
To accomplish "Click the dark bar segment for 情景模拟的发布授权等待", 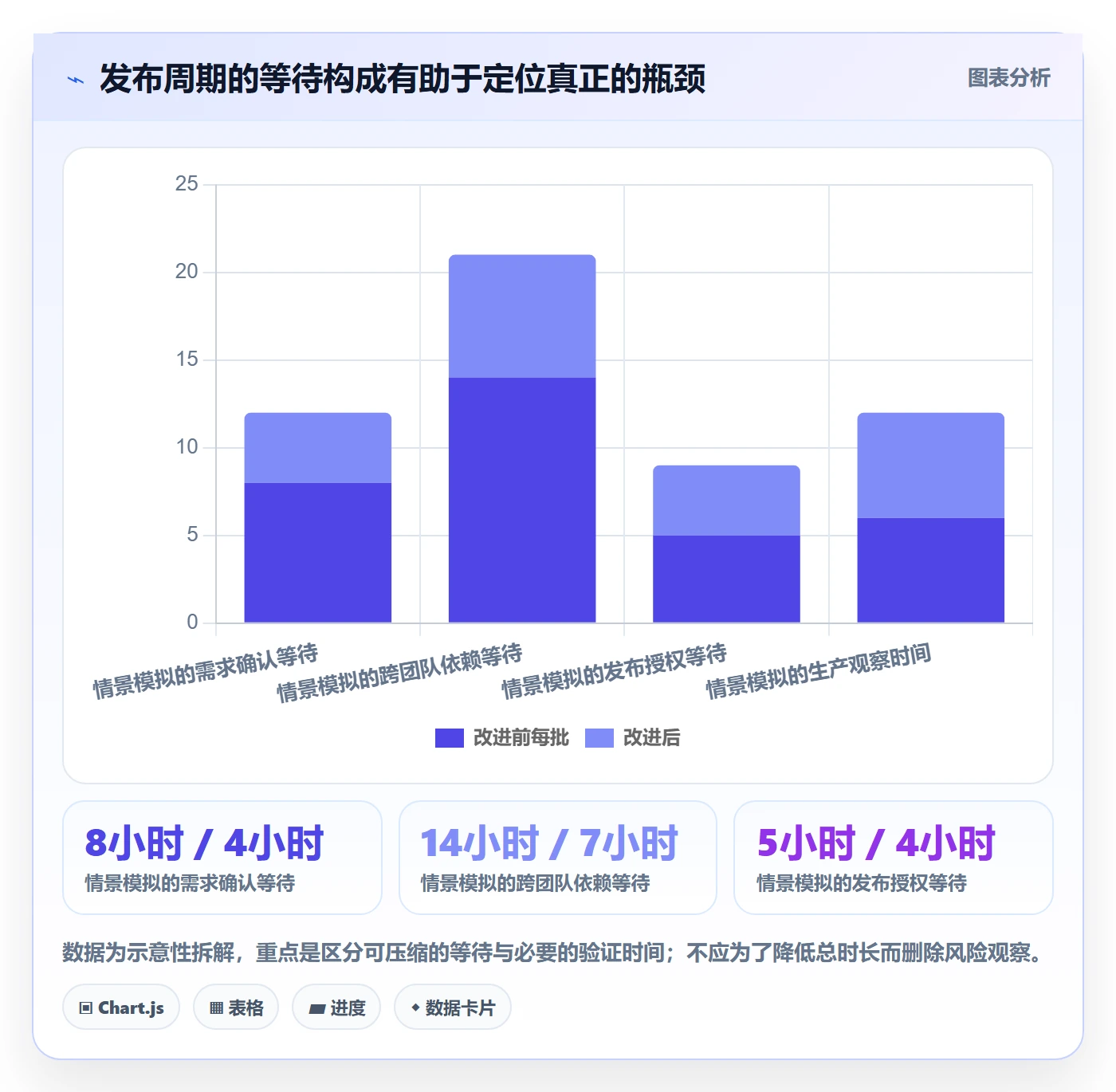I will [x=726, y=579].
